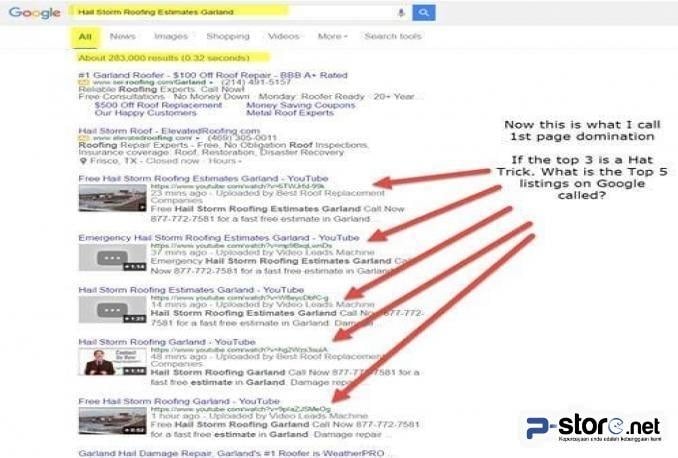Click the Google logo
The height and width of the screenshot is (458, 678).
[35, 13]
